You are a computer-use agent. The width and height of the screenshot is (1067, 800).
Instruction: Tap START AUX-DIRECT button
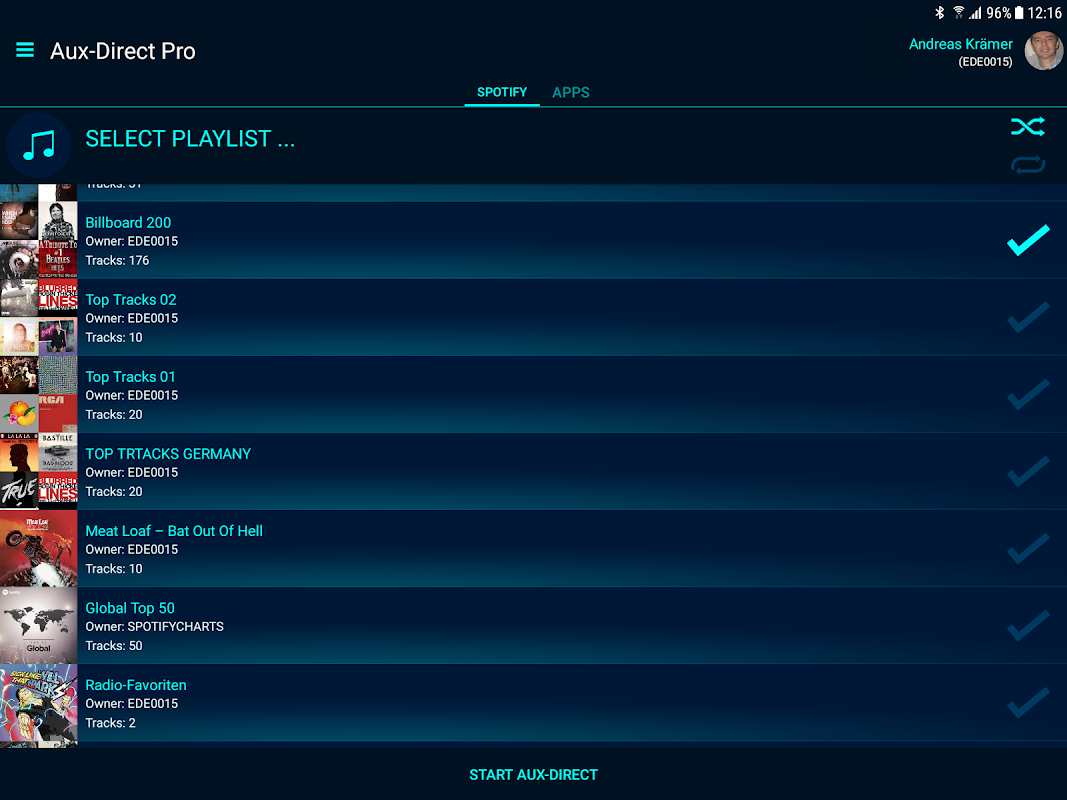(534, 775)
